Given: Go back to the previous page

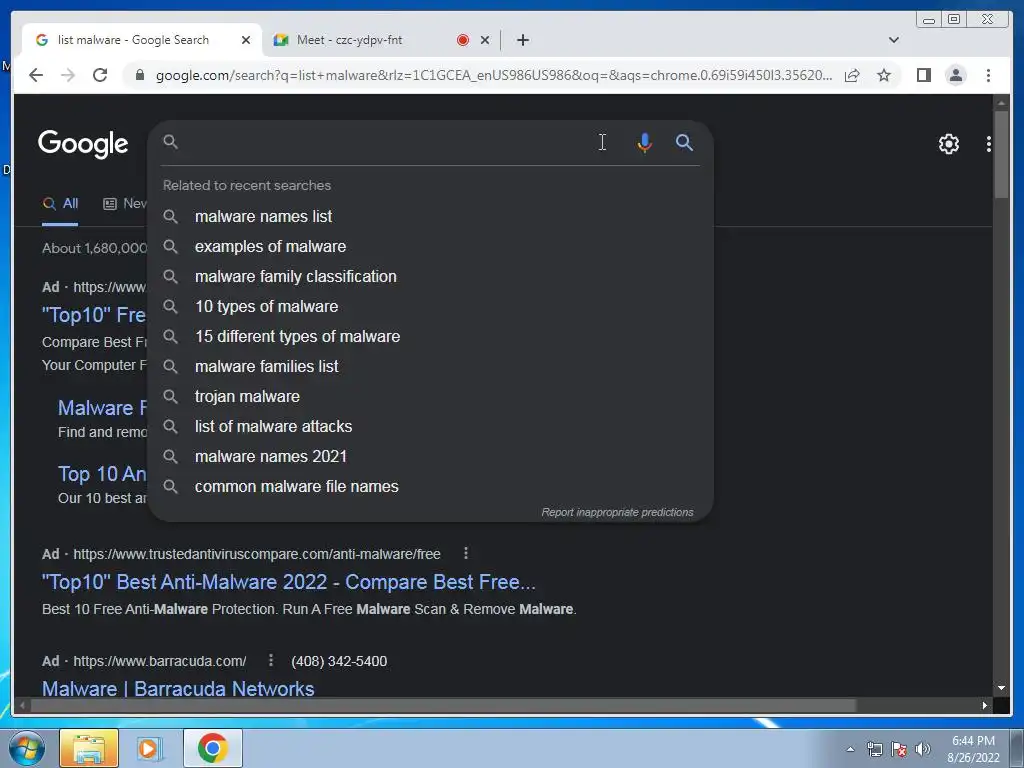Looking at the screenshot, I should 36,75.
